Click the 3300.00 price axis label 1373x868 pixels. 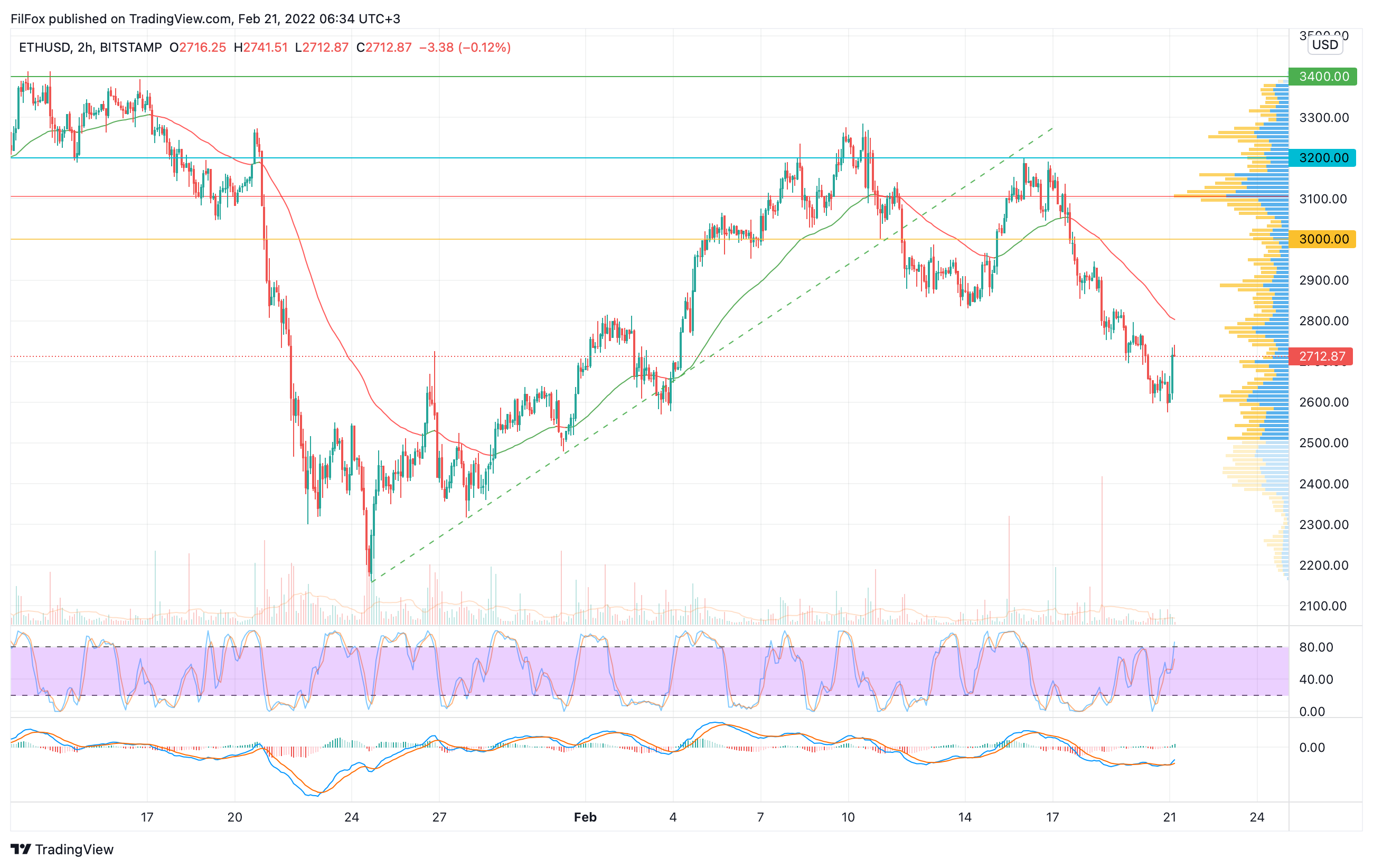(1323, 118)
